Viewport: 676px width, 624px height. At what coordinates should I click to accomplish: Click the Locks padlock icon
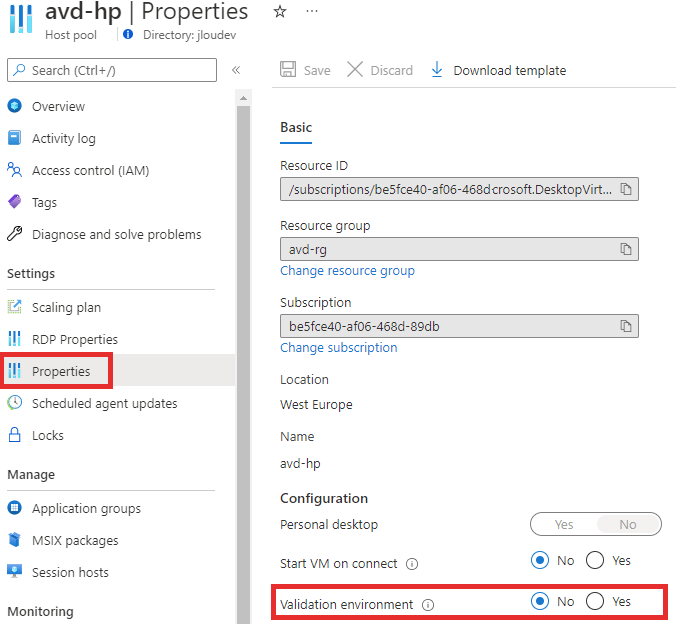coord(15,434)
